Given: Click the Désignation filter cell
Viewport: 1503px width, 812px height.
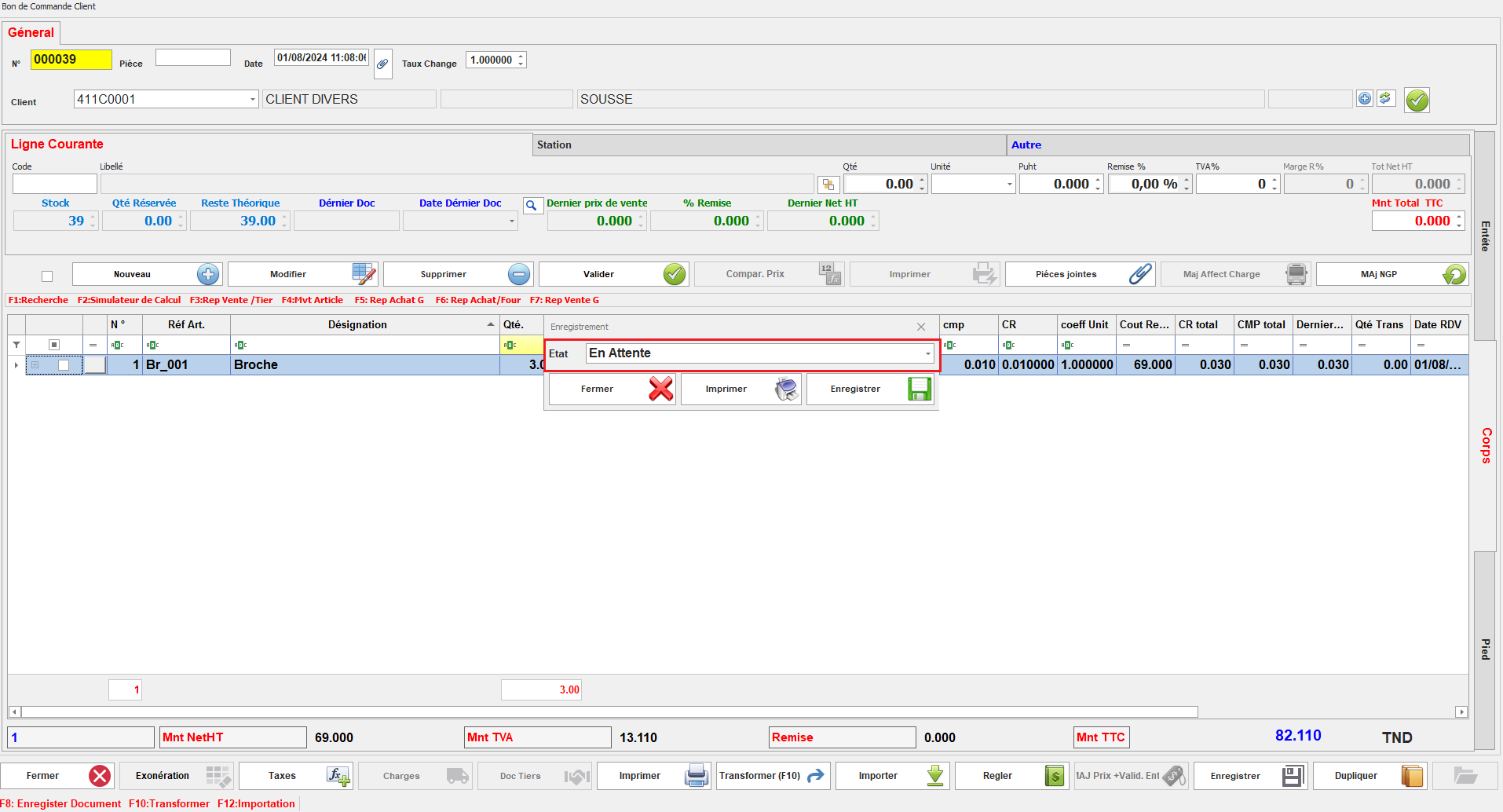Looking at the screenshot, I should (x=365, y=345).
